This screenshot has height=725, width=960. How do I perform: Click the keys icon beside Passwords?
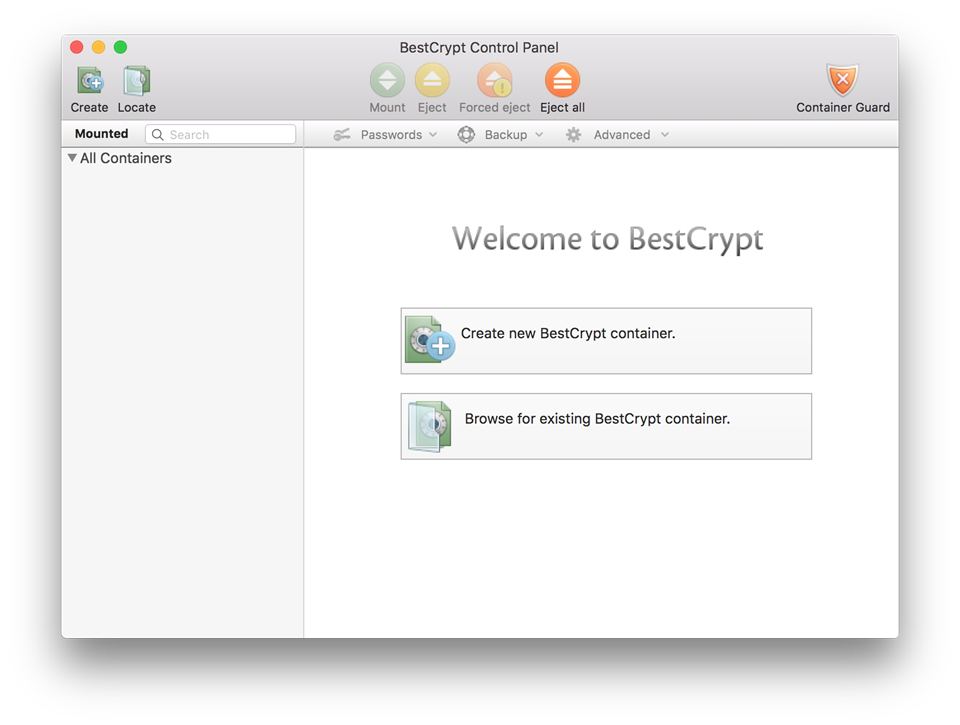coord(342,135)
